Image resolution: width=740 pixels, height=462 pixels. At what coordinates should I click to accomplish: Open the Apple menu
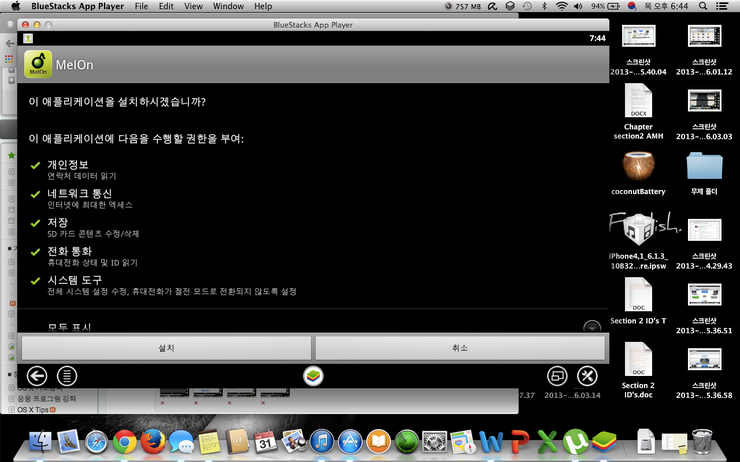point(16,6)
